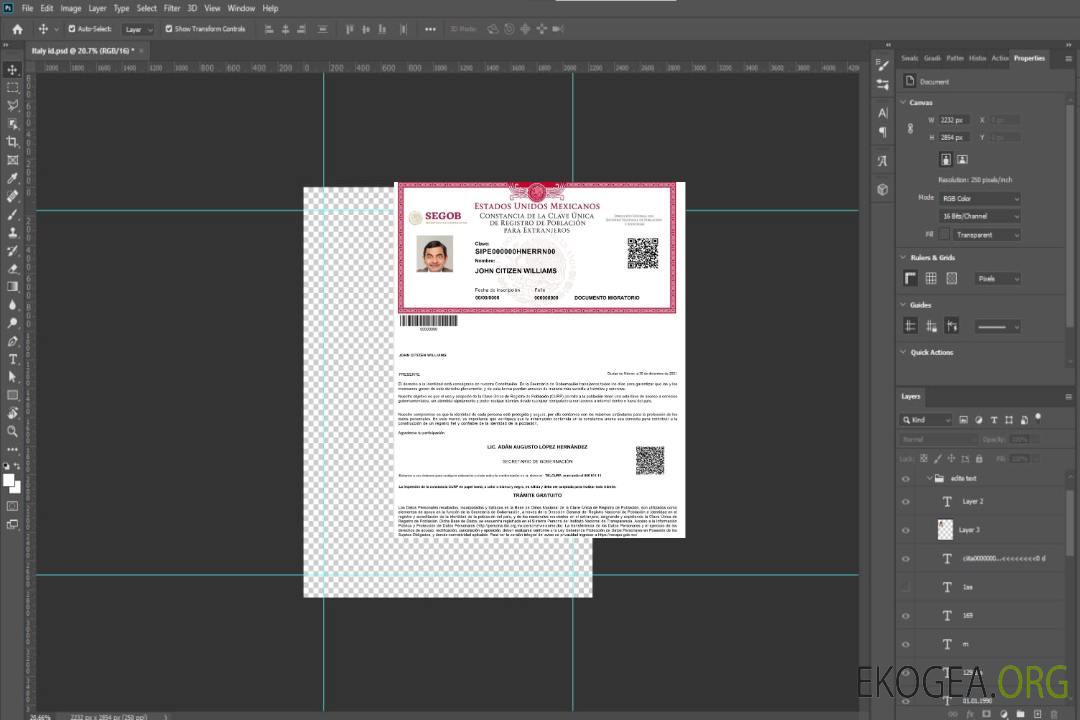Screen dimensions: 1080x720
Task: Toggle the Auto-Select checkbox
Action: click(x=72, y=29)
